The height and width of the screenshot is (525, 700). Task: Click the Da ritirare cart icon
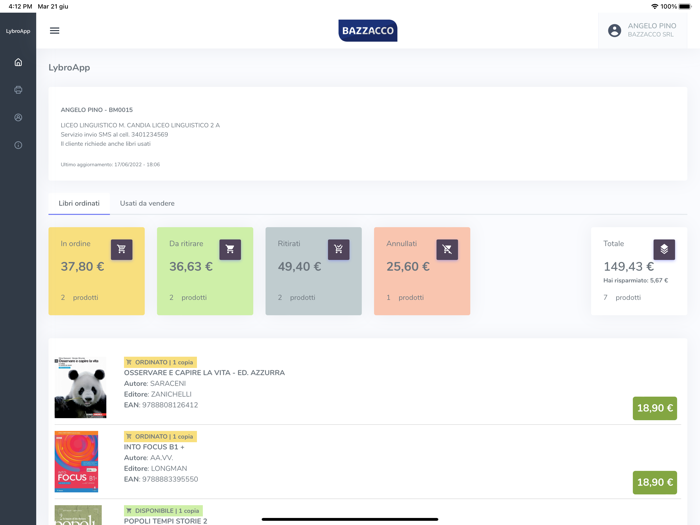(230, 249)
